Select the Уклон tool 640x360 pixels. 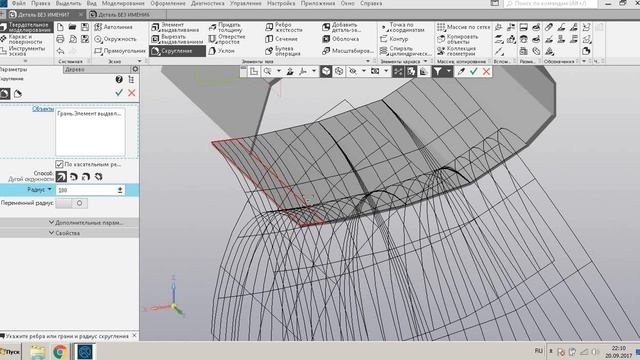pyautogui.click(x=222, y=51)
